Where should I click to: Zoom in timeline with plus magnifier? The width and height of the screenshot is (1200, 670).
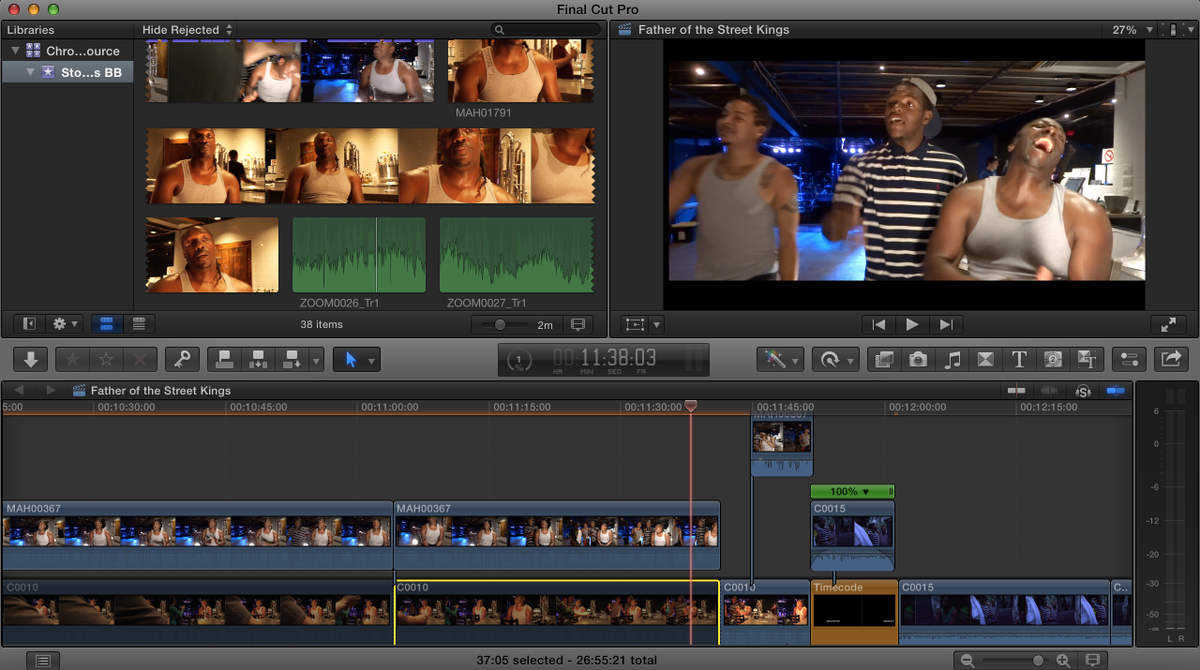1063,661
